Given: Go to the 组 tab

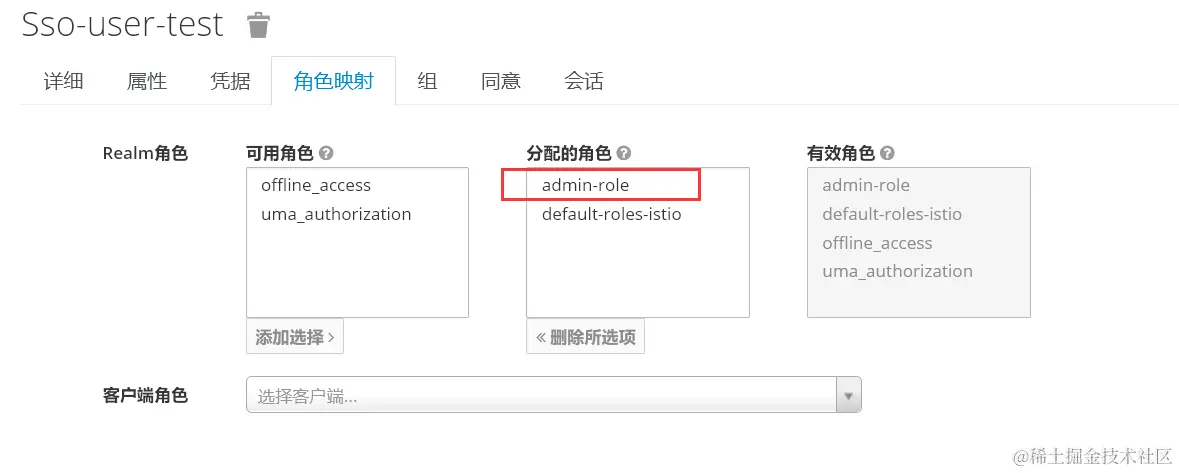Looking at the screenshot, I should tap(427, 81).
